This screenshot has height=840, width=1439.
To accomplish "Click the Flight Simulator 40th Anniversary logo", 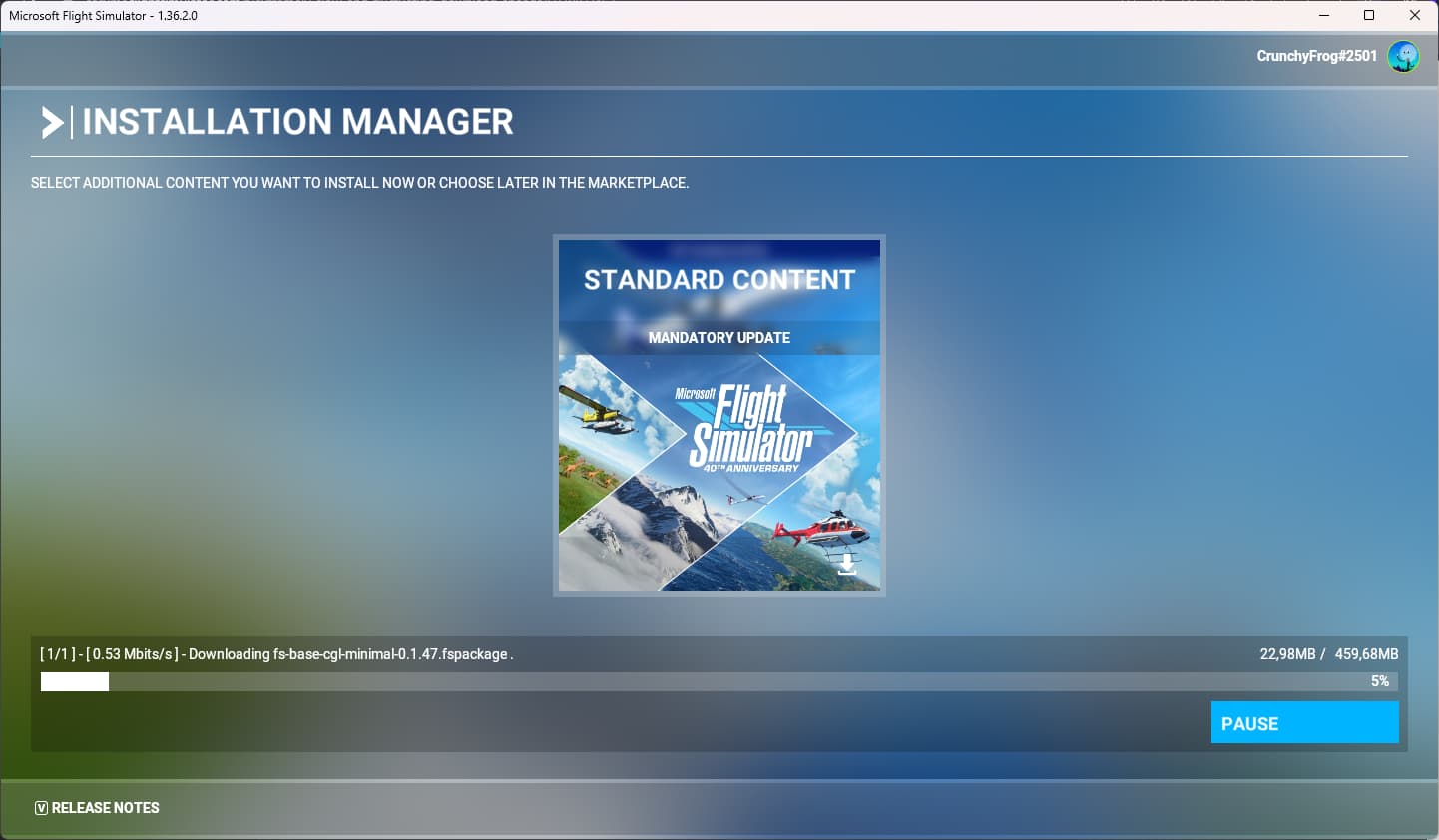I will point(748,429).
